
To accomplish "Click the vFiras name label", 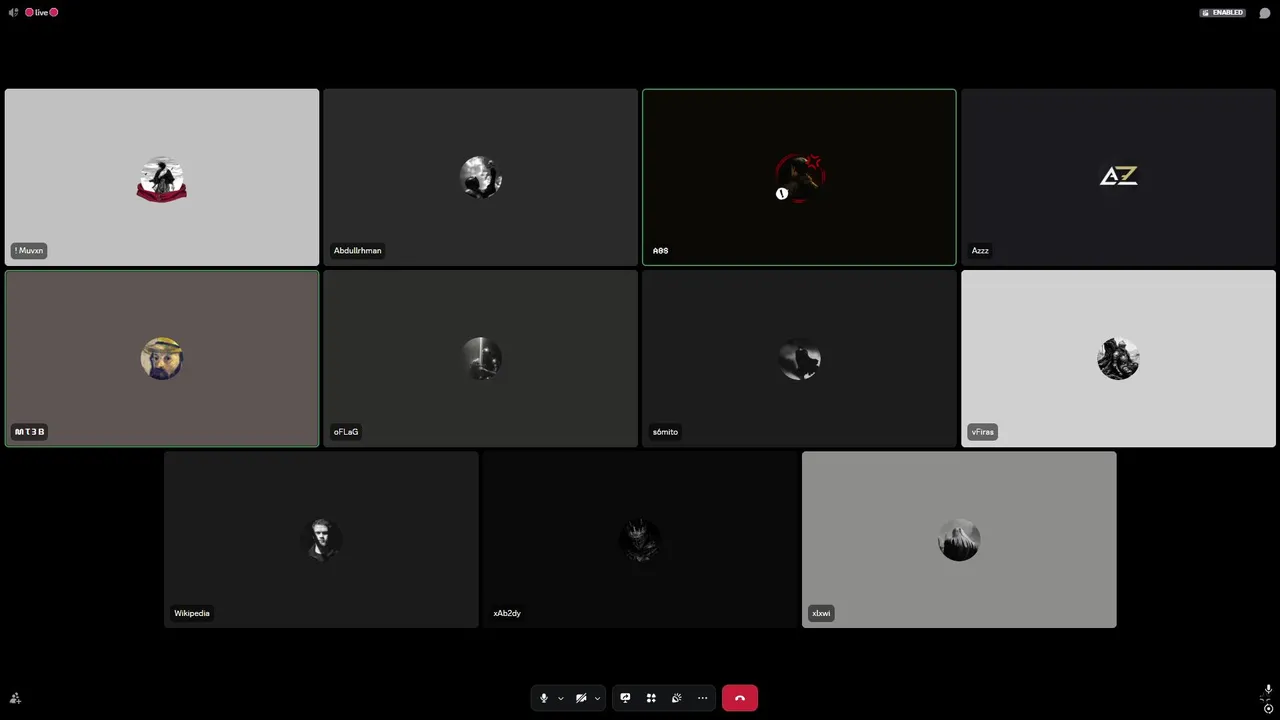I will pyautogui.click(x=983, y=432).
